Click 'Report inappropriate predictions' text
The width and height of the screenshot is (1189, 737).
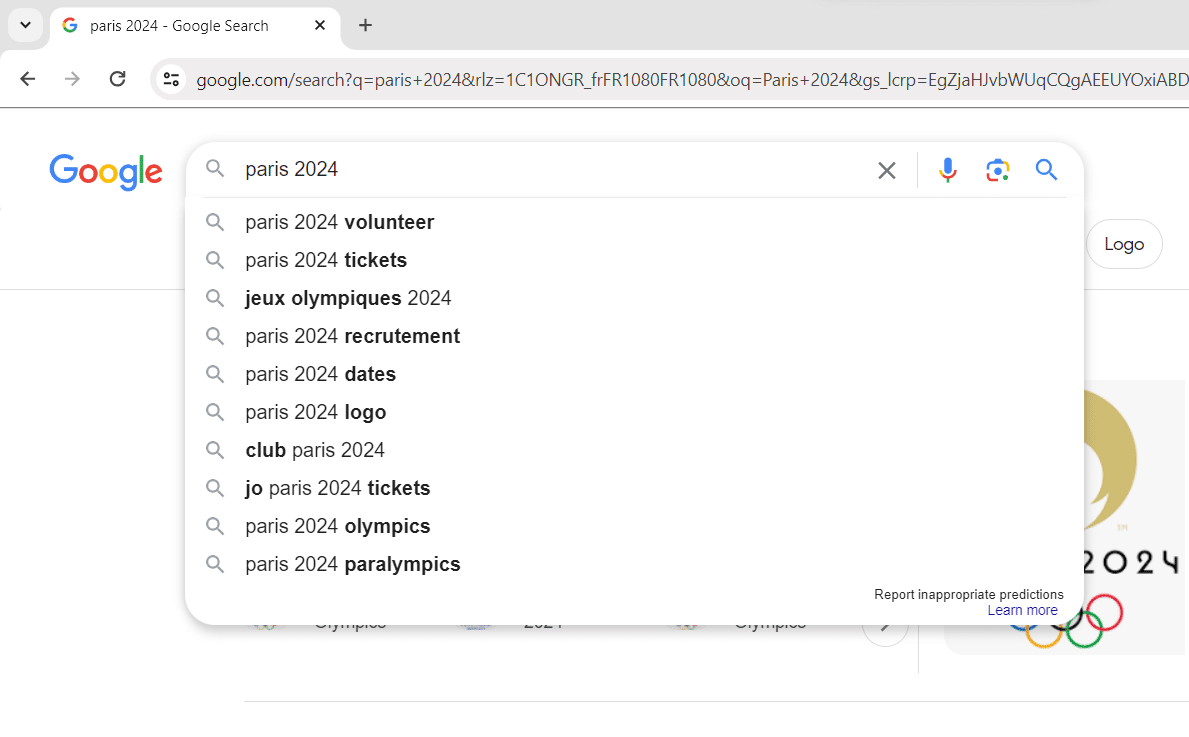point(968,594)
